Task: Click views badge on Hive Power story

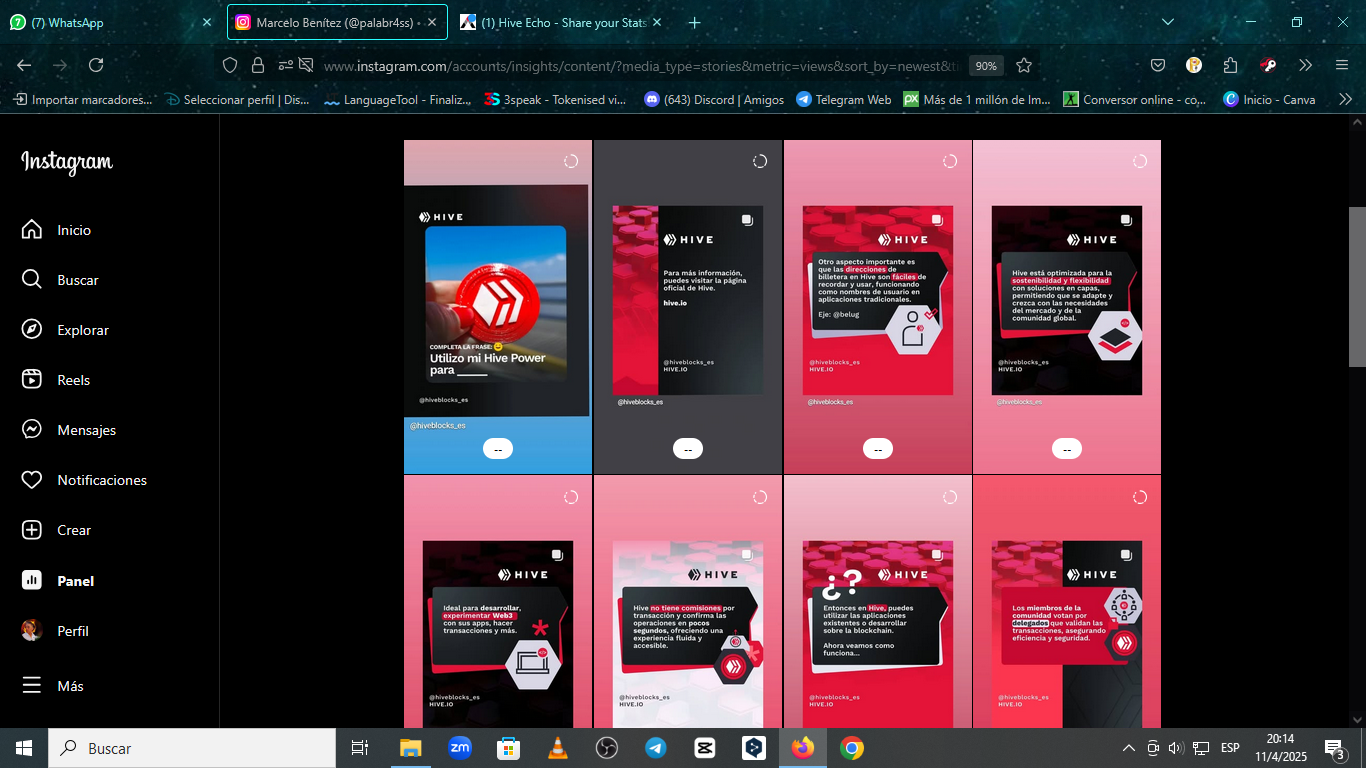Action: coord(498,449)
